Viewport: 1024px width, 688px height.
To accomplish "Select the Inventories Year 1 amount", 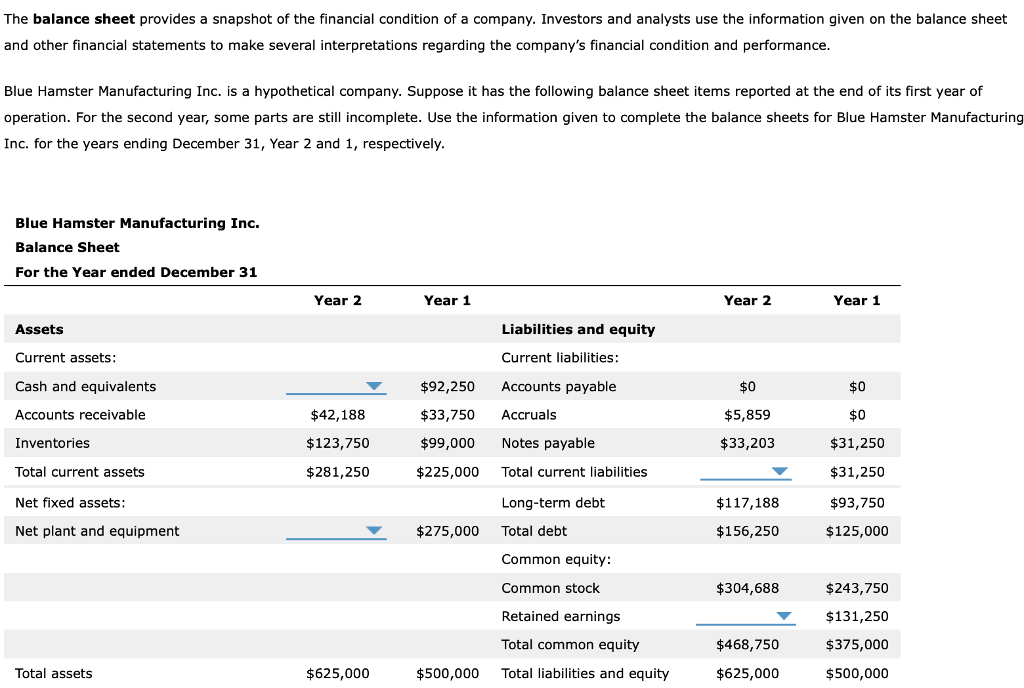I will pos(445,442).
